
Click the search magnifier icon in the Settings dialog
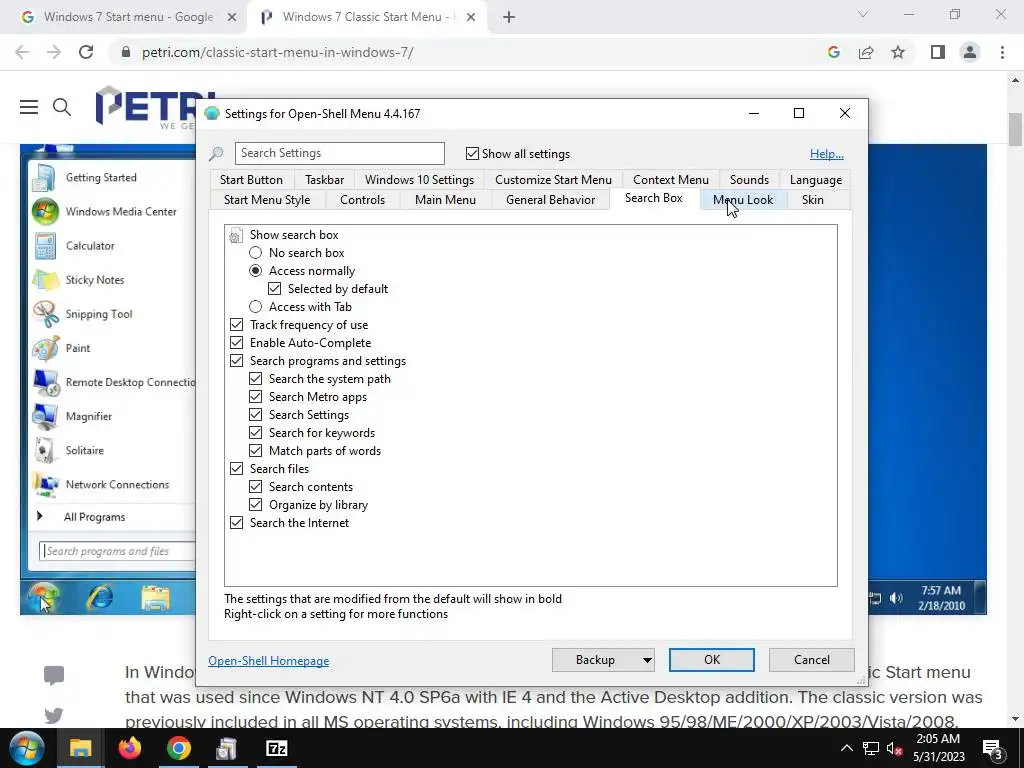click(216, 153)
